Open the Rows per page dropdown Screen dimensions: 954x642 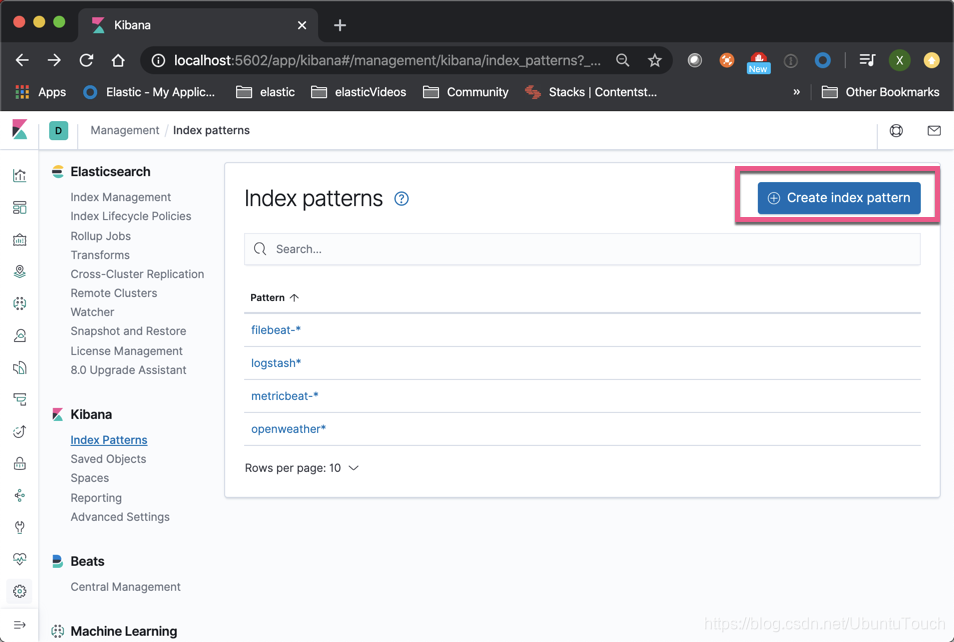[x=302, y=467]
